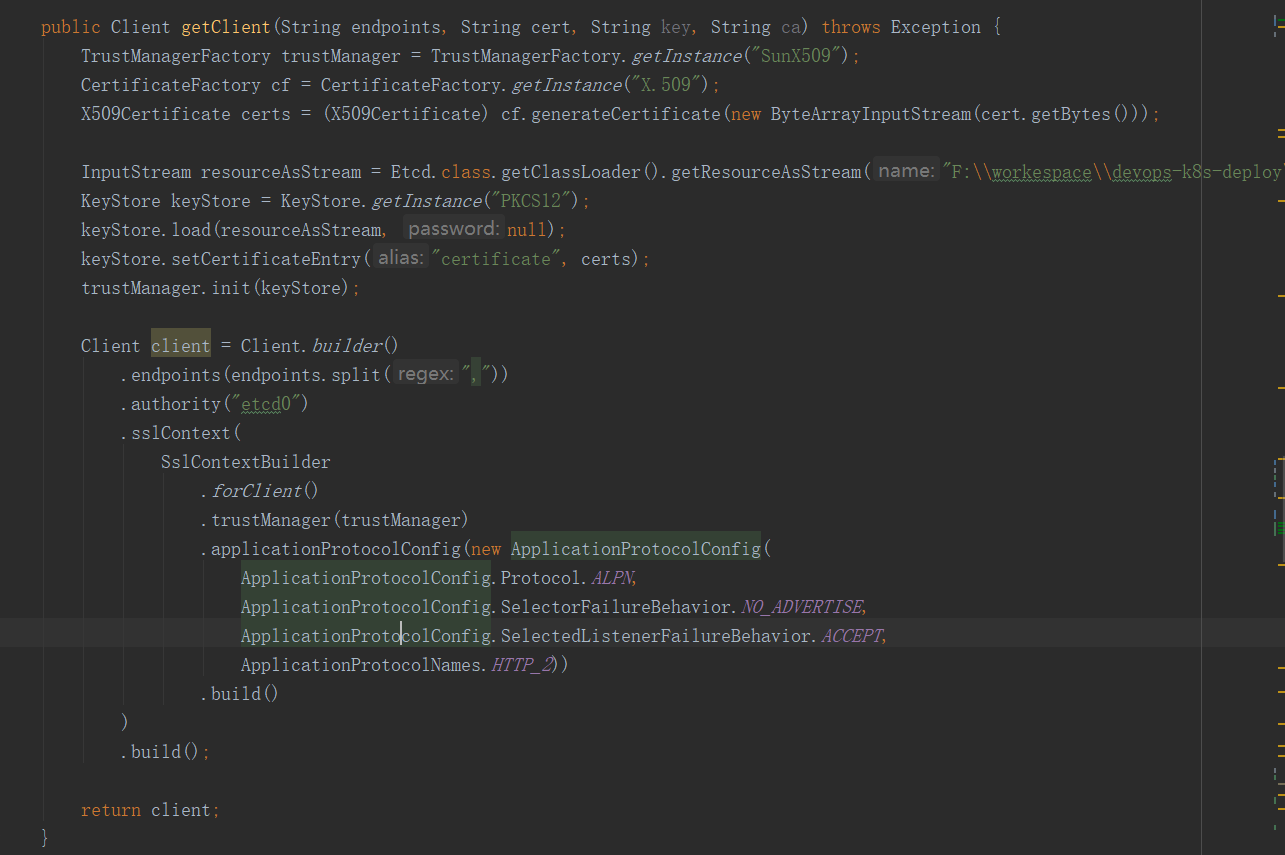Click the "SunX509" string literal
Viewport: 1285px width, 855px height.
[x=796, y=56]
